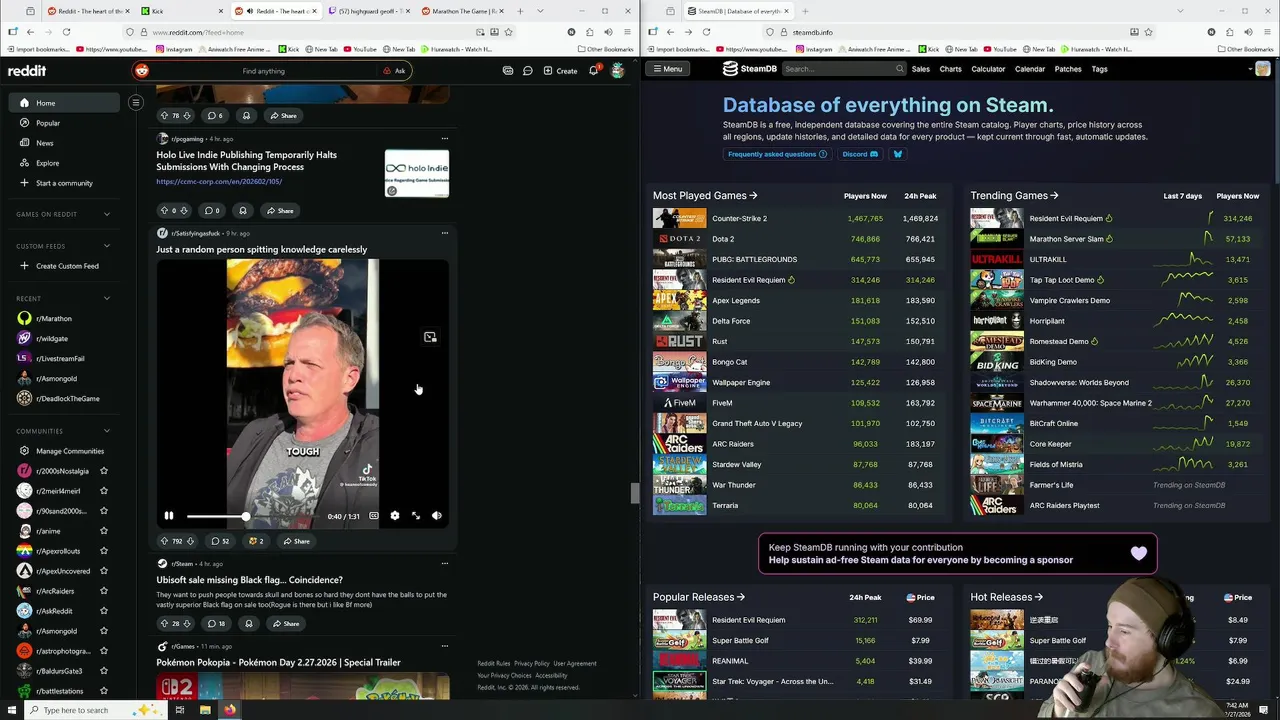Open new tab in SteamDB browser window
Screen dimensions: 1280x720
pos(805,11)
